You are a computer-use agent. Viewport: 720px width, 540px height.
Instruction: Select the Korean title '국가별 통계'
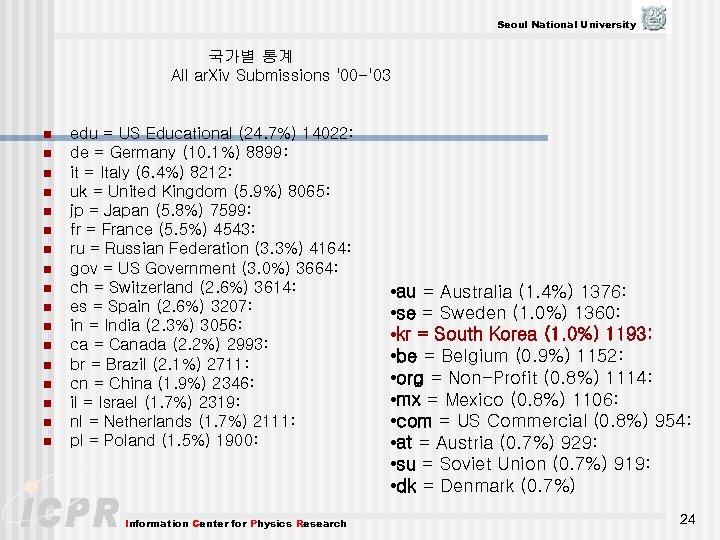tap(251, 56)
